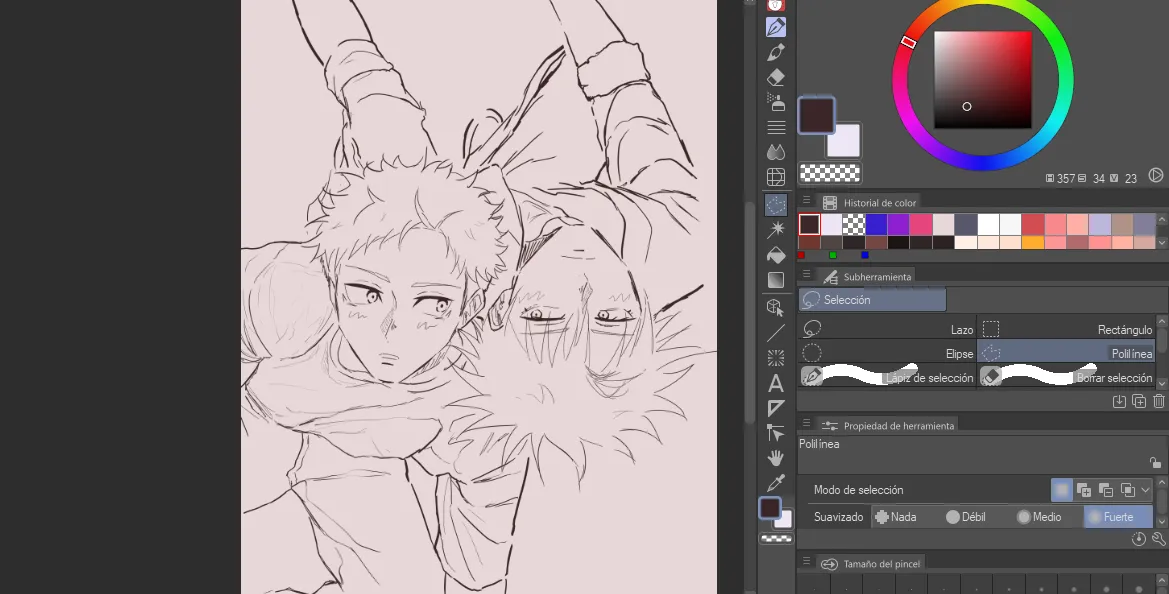Select the Auto select magic wand tool
1169x594 pixels.
pyautogui.click(x=775, y=230)
